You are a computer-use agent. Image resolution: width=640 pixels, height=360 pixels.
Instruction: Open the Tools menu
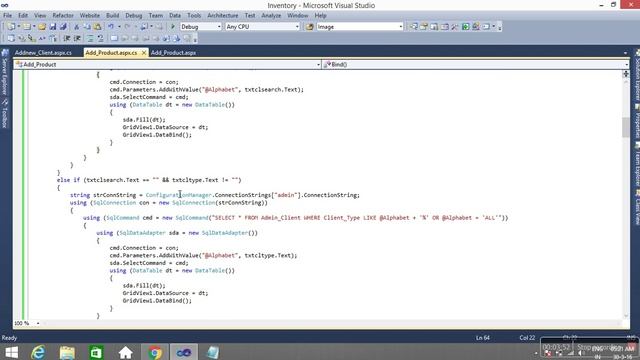(194, 16)
